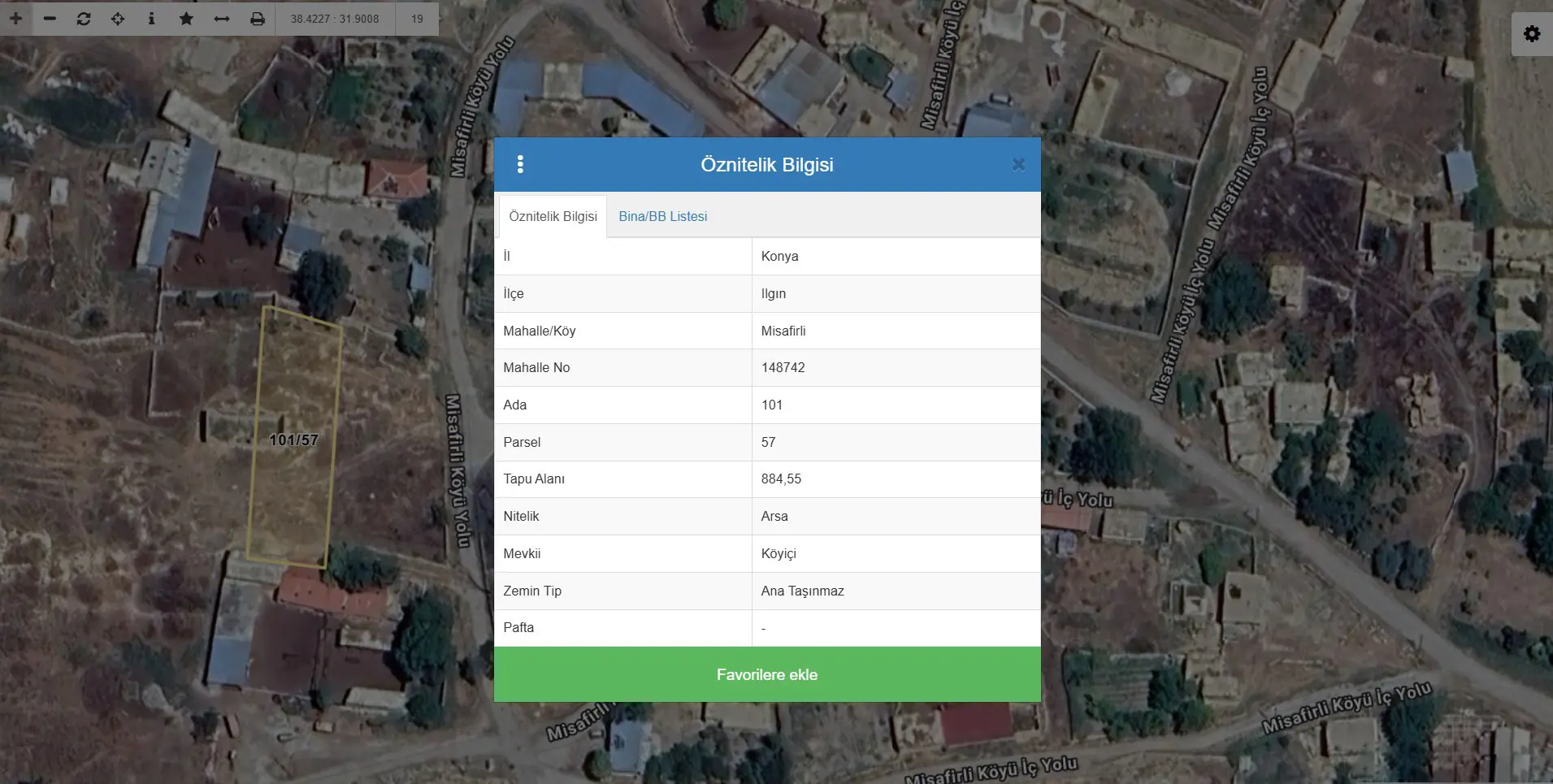The height and width of the screenshot is (784, 1553).
Task: Click the Favorilere ekle button
Action: pyautogui.click(x=767, y=674)
